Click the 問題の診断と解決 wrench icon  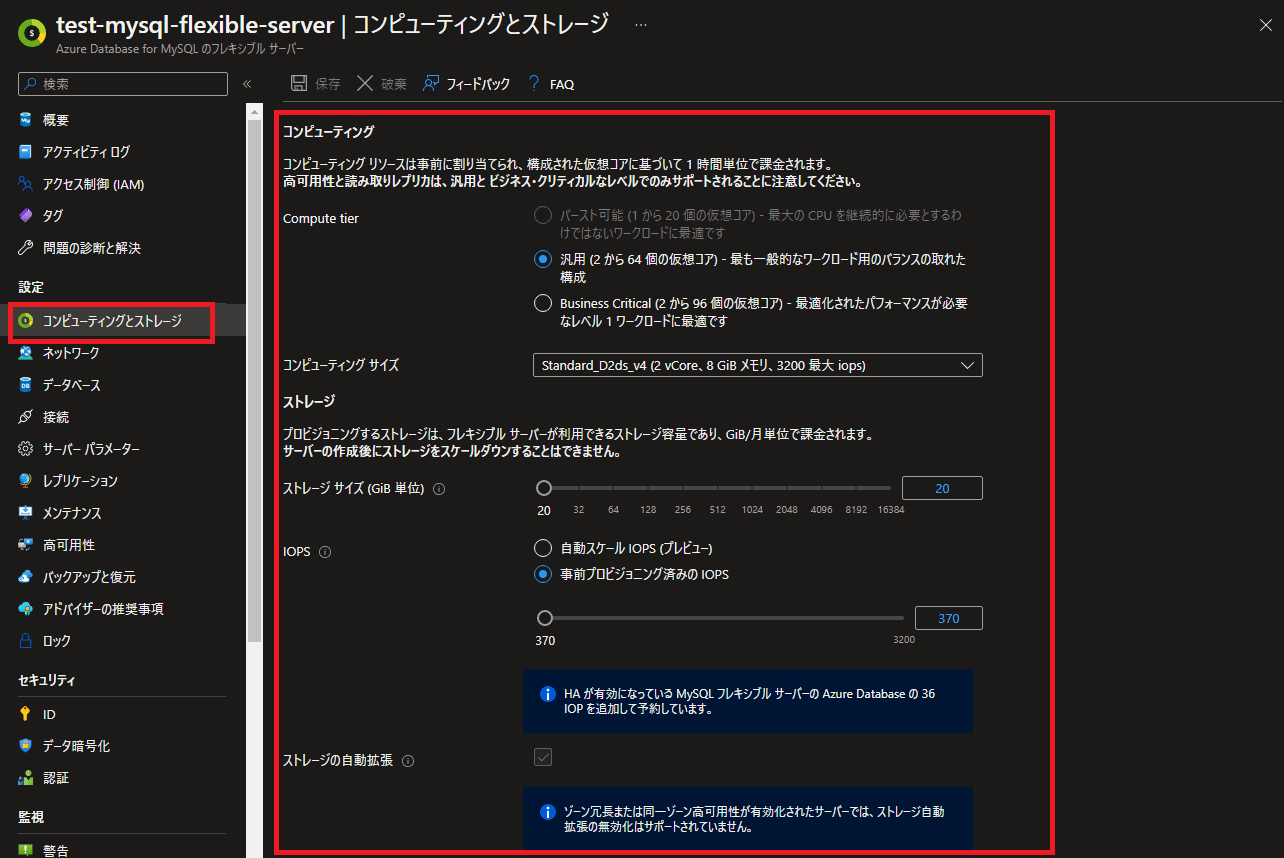(x=26, y=248)
